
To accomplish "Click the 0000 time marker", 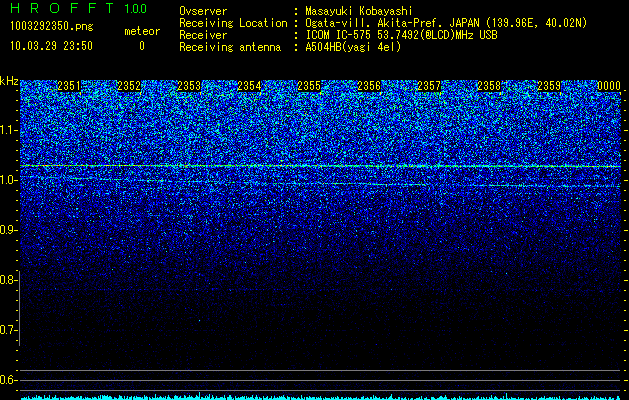I will [609, 86].
